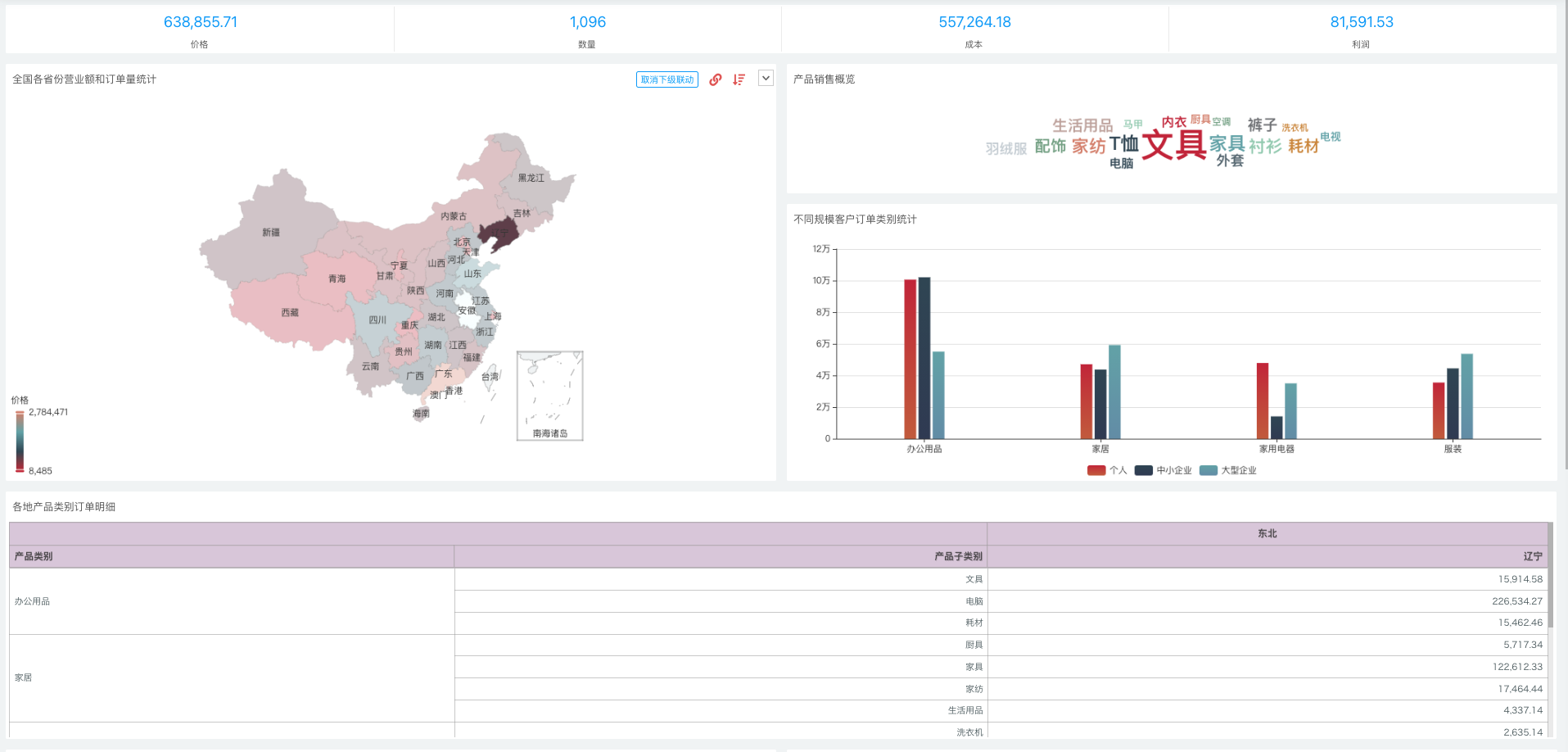Select the 81,591.53 利润 indicator card
The image size is (1568, 752).
[x=1362, y=30]
